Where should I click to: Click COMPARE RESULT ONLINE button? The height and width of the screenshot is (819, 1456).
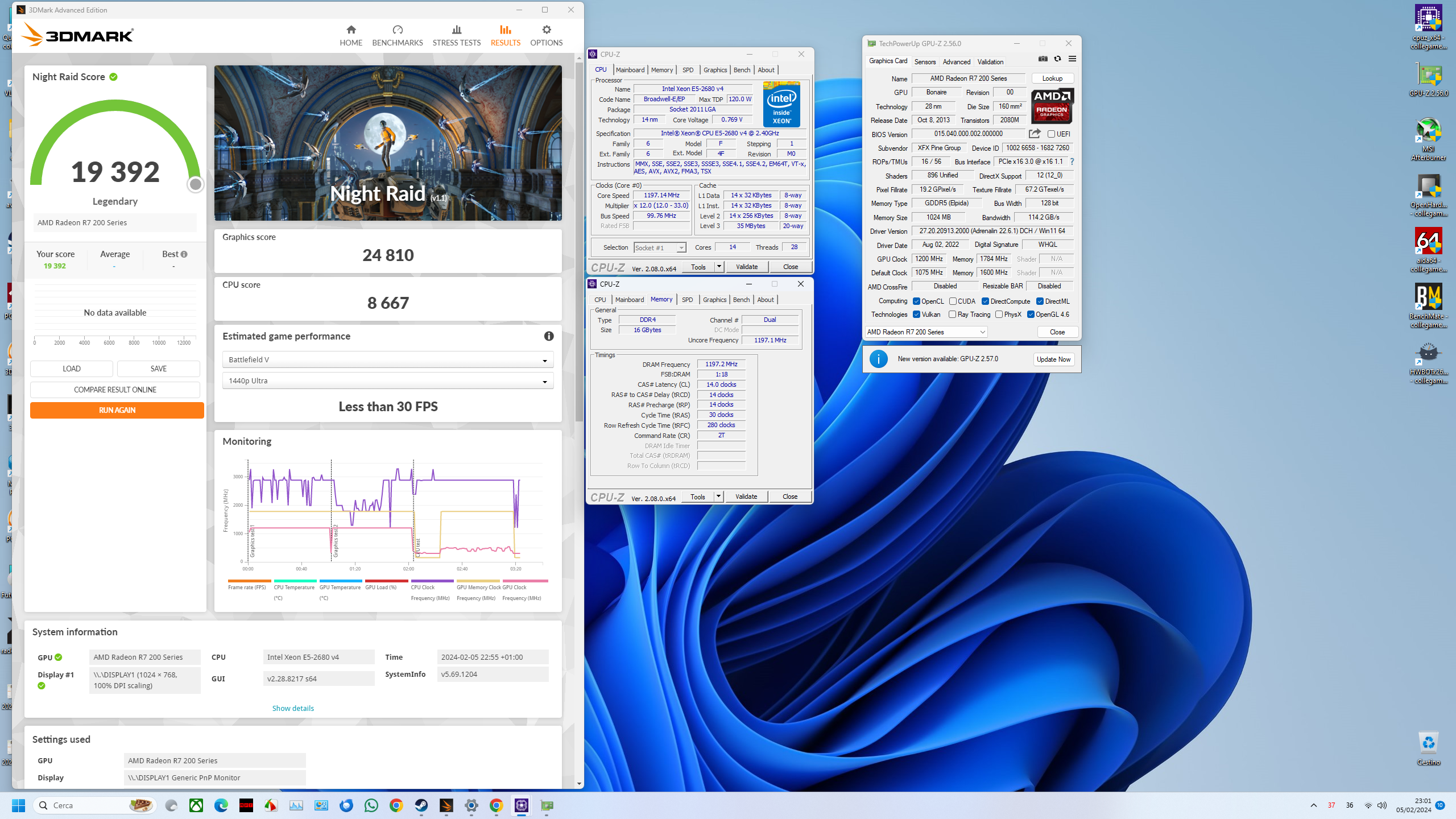pyautogui.click(x=115, y=390)
